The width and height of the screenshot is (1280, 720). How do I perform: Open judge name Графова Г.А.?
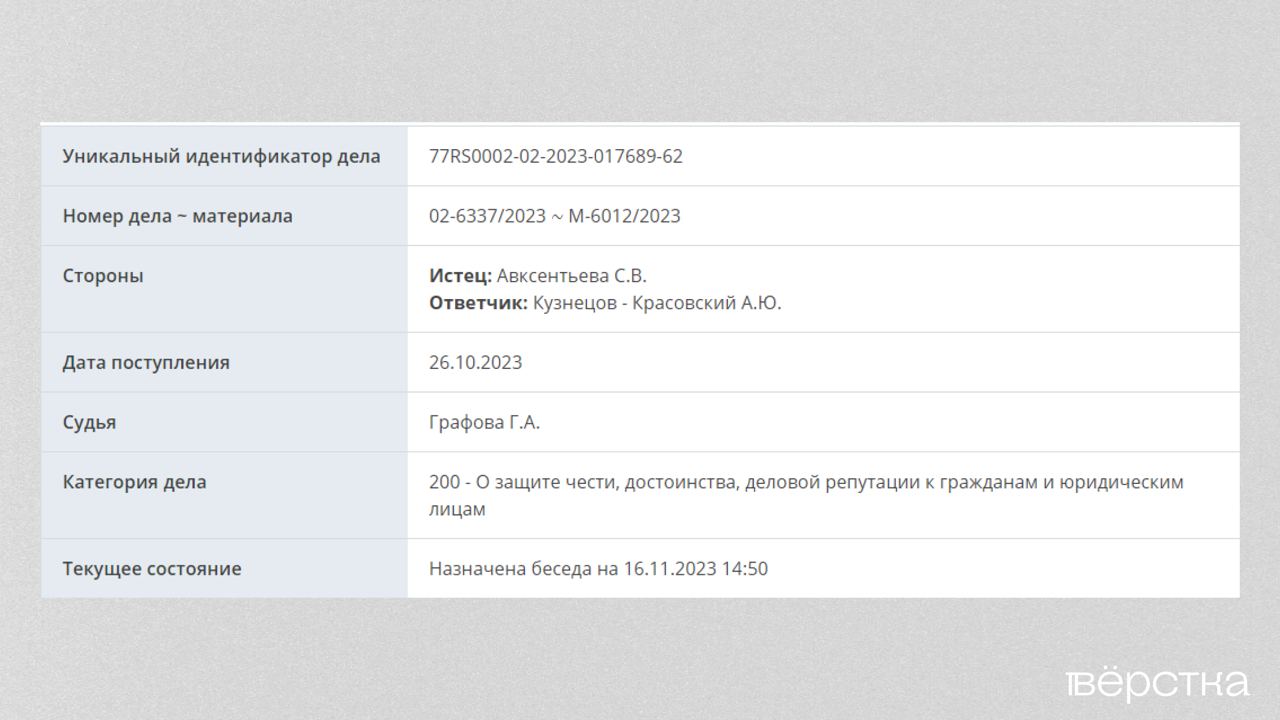(484, 422)
